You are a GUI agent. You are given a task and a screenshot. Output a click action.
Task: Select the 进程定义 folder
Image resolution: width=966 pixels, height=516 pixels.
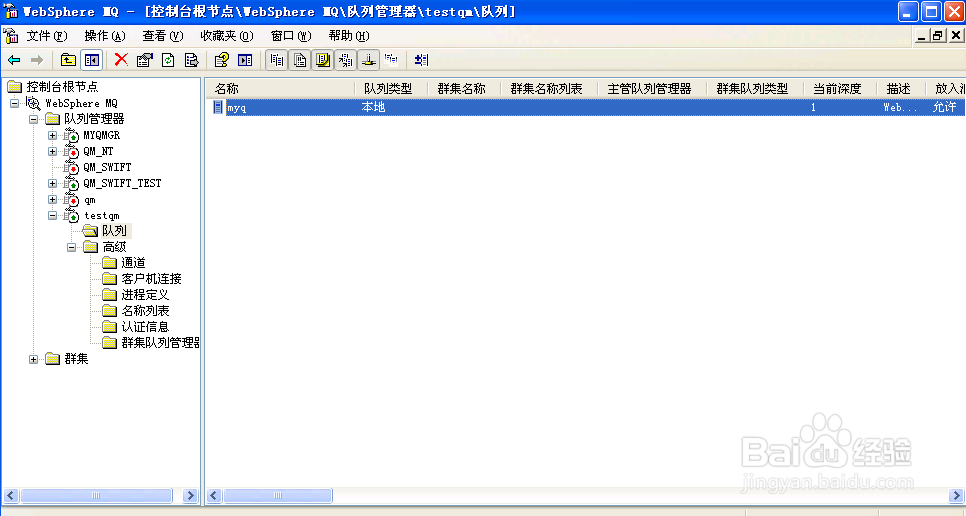pyautogui.click(x=145, y=295)
